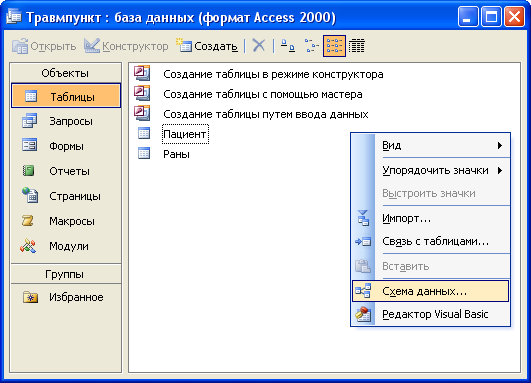Select the Пациент table
The width and height of the screenshot is (531, 383).
185,134
